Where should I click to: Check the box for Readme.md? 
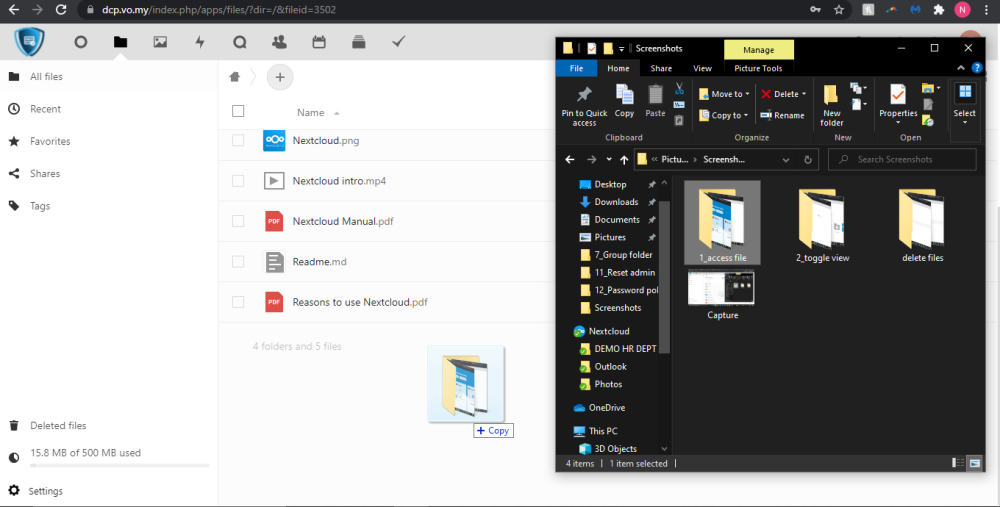pyautogui.click(x=238, y=262)
